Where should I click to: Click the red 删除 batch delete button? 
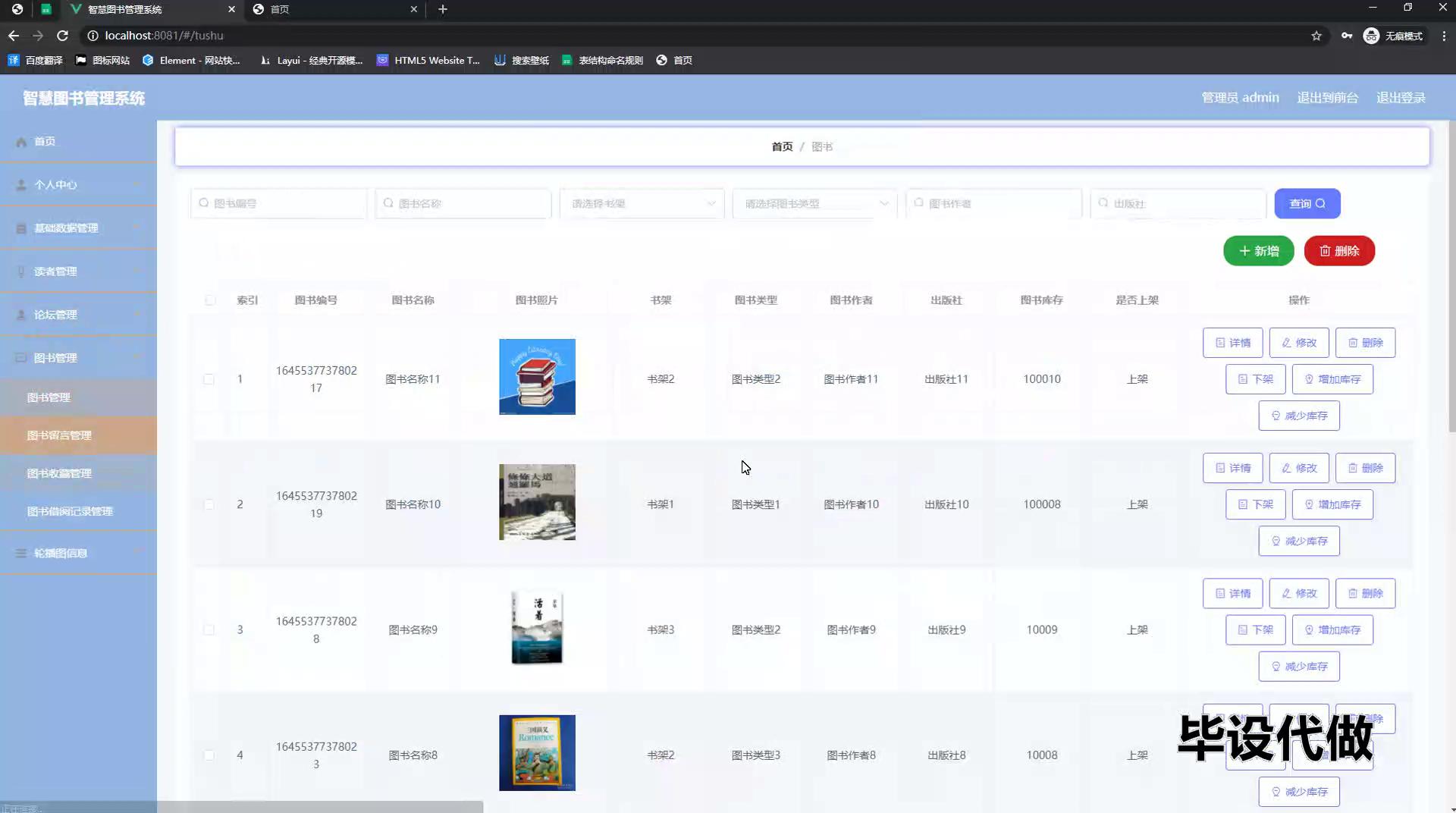coord(1339,251)
